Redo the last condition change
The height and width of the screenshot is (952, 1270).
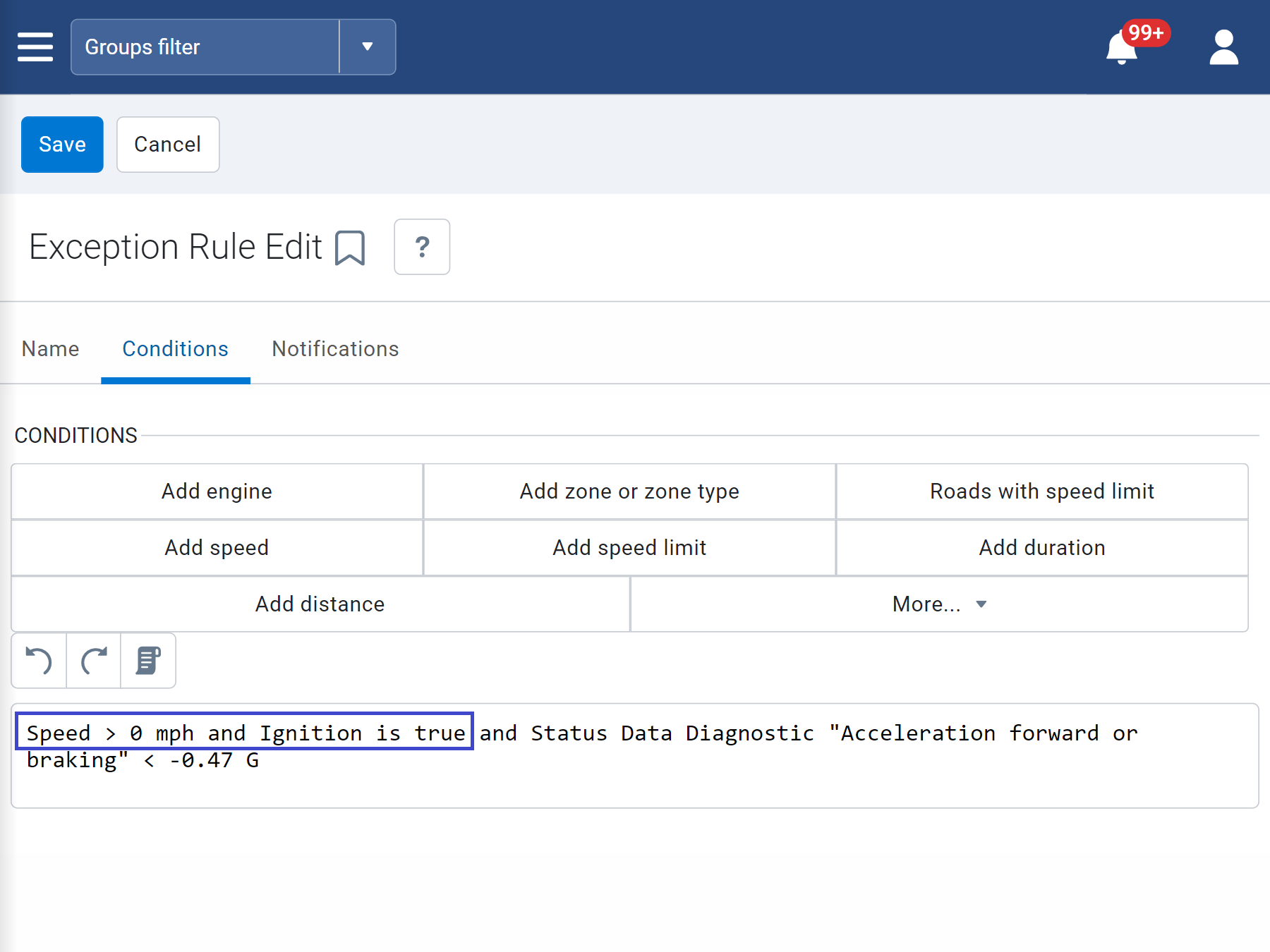click(93, 661)
